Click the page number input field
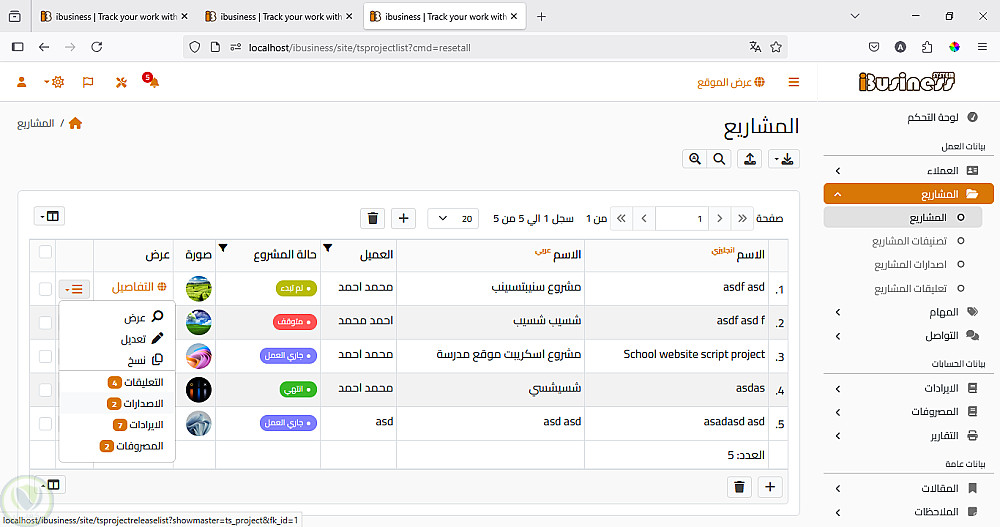 point(682,218)
